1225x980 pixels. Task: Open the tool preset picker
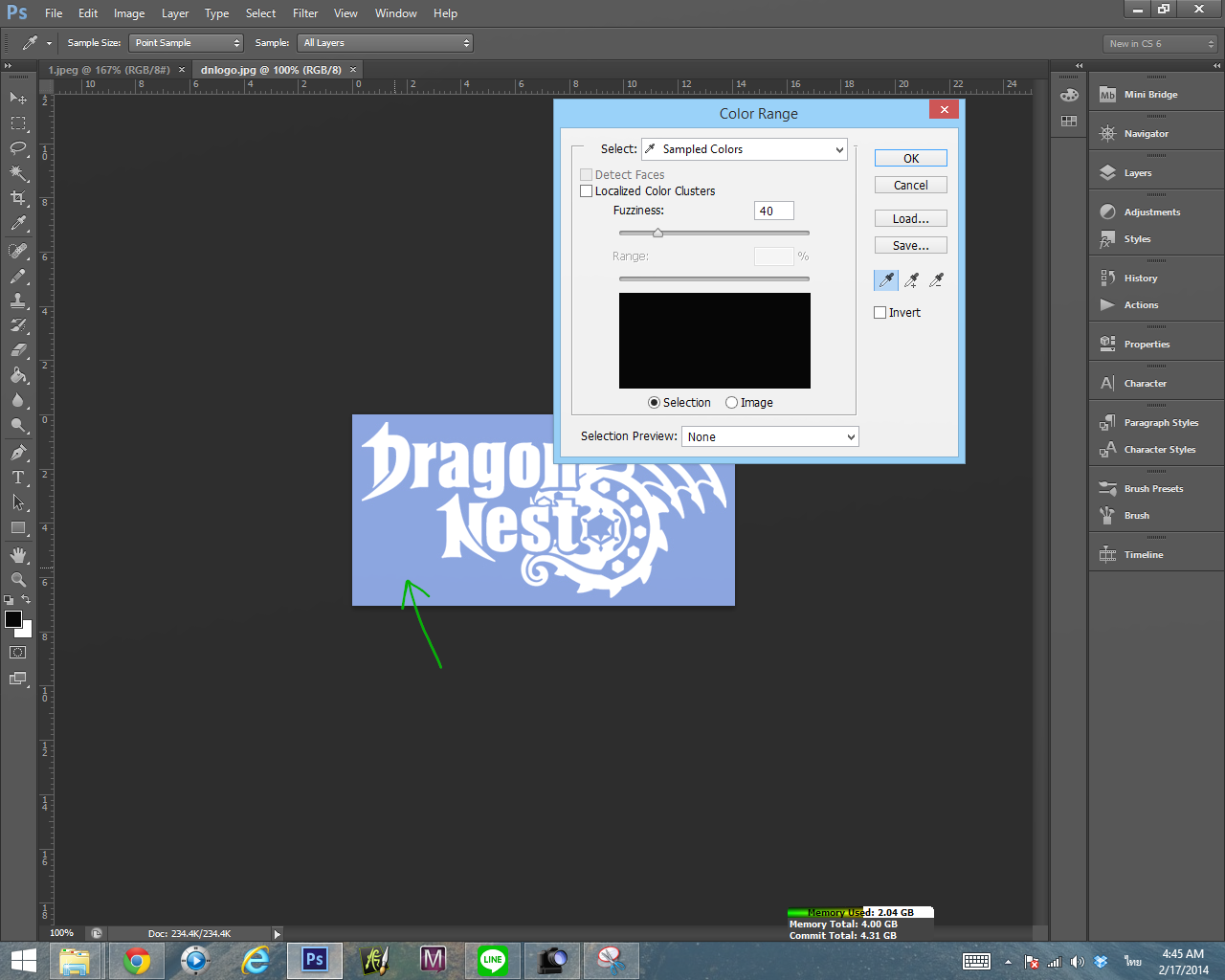pyautogui.click(x=36, y=43)
